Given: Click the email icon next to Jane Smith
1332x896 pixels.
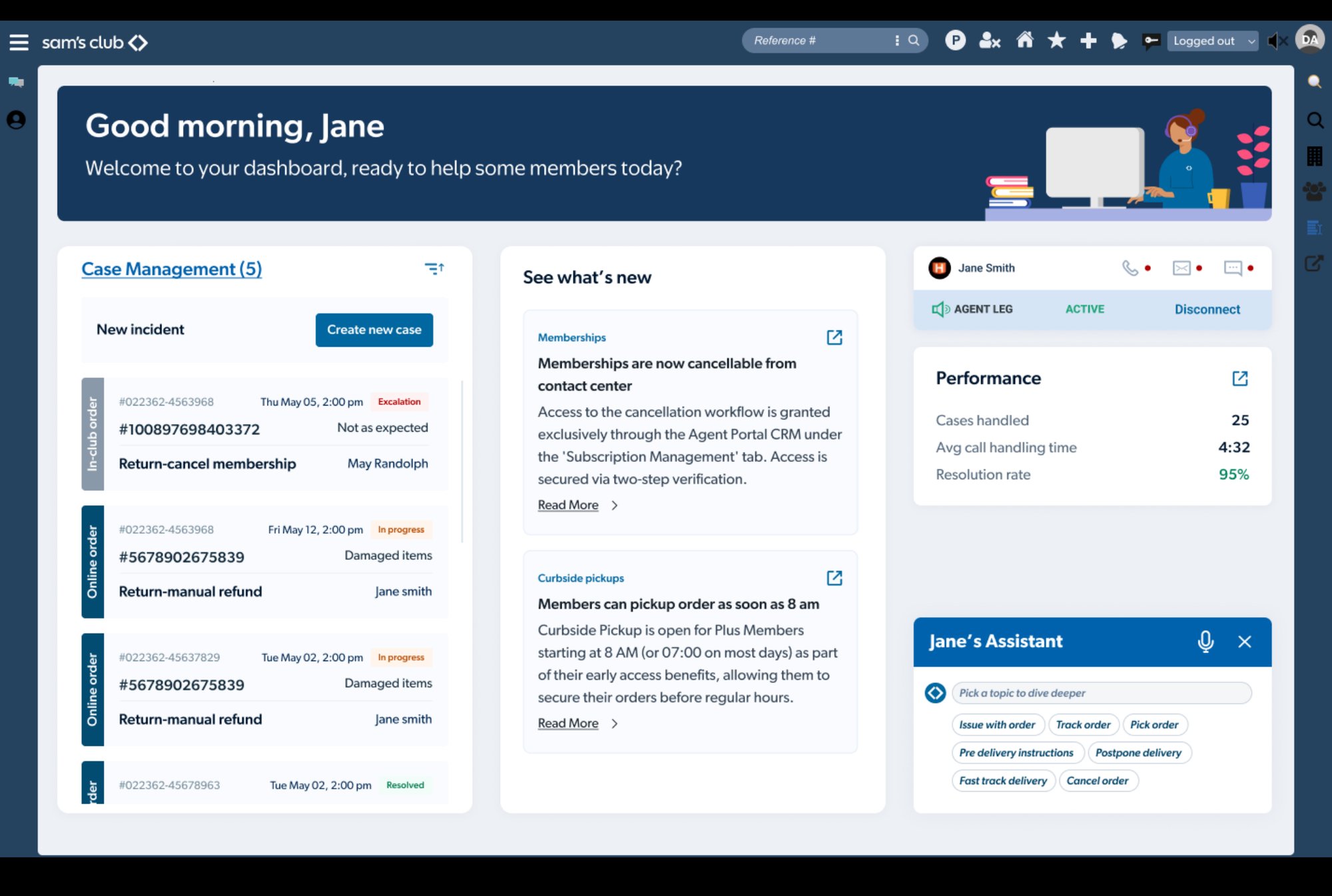Looking at the screenshot, I should [1181, 268].
